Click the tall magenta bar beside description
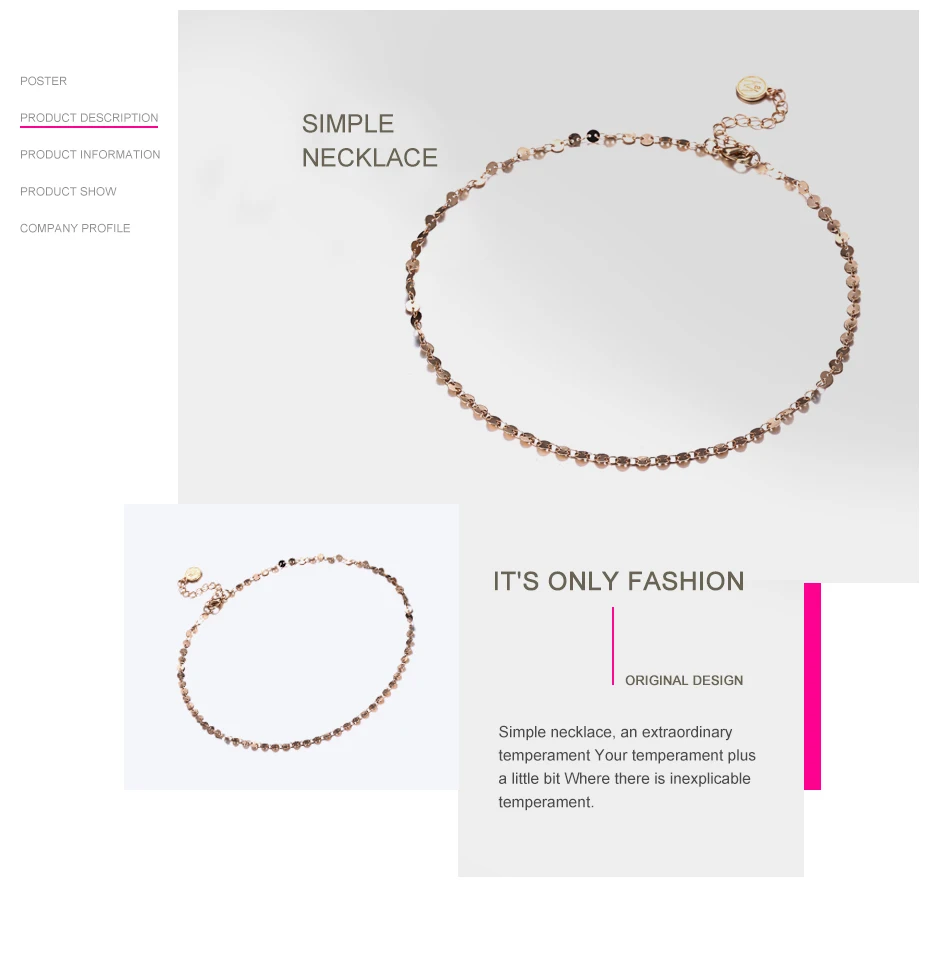This screenshot has width=950, height=954. [812, 686]
